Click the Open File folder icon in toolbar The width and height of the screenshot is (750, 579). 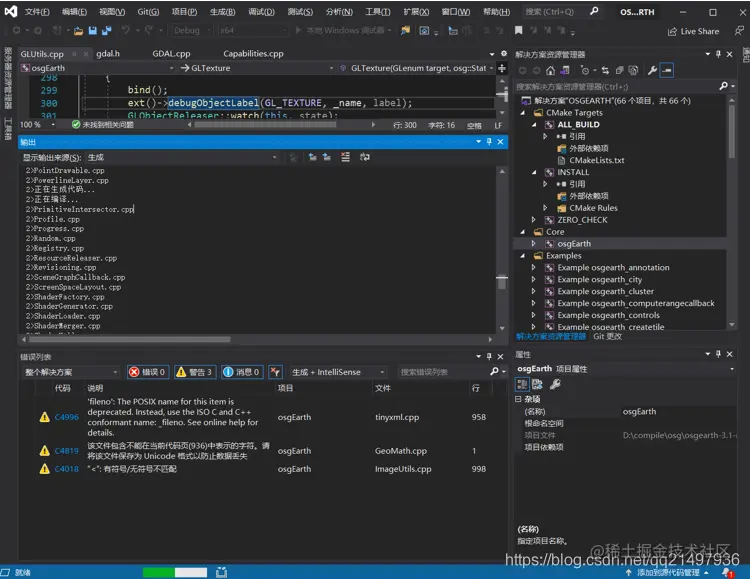(x=78, y=31)
